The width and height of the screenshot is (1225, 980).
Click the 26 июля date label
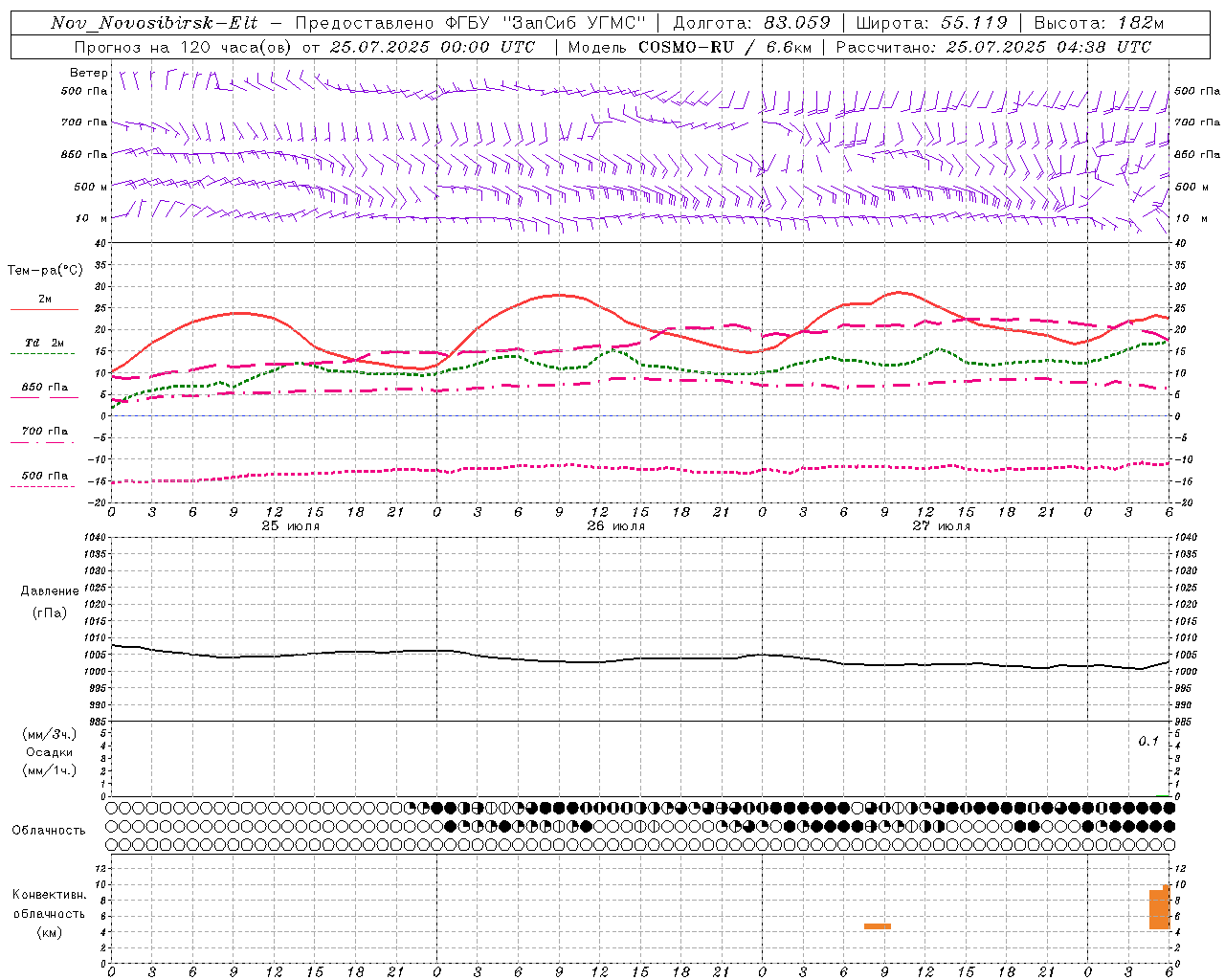[x=616, y=525]
